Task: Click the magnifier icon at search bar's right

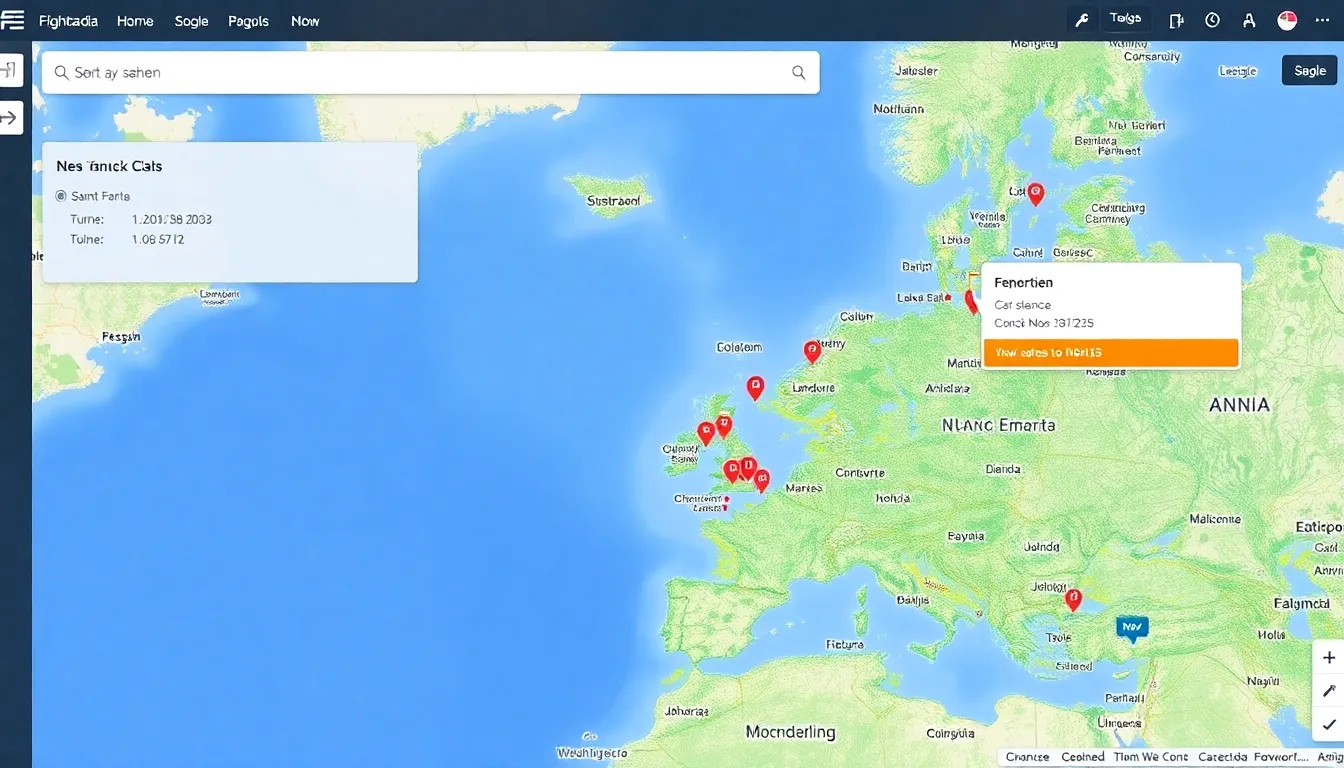Action: coord(798,73)
